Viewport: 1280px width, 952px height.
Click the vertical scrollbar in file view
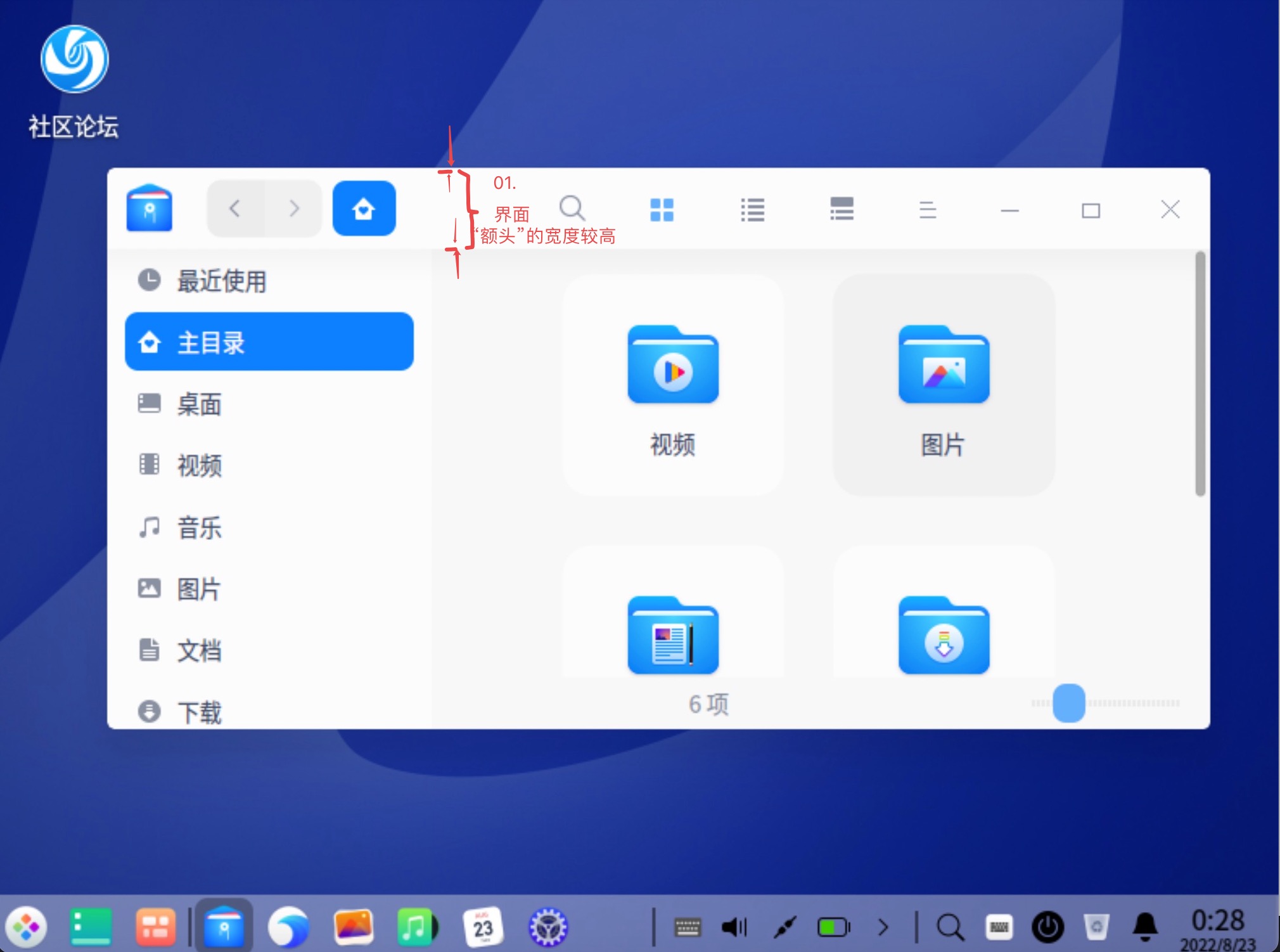point(1200,374)
